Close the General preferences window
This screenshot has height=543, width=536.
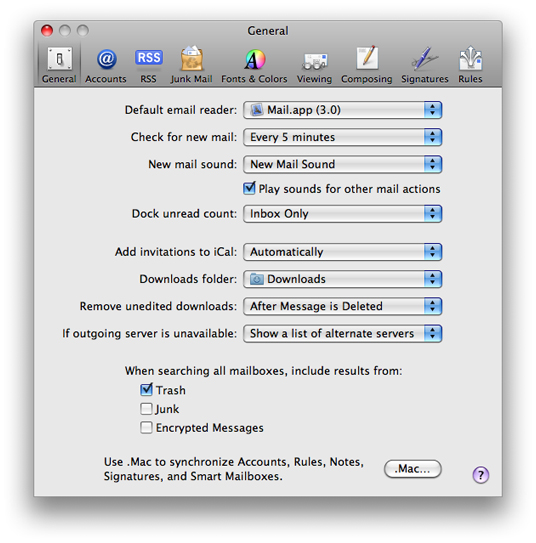(47, 31)
